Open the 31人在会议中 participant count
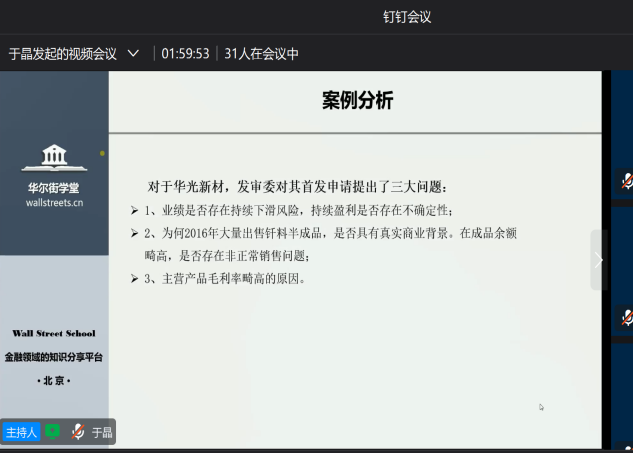This screenshot has width=633, height=453. (262, 54)
